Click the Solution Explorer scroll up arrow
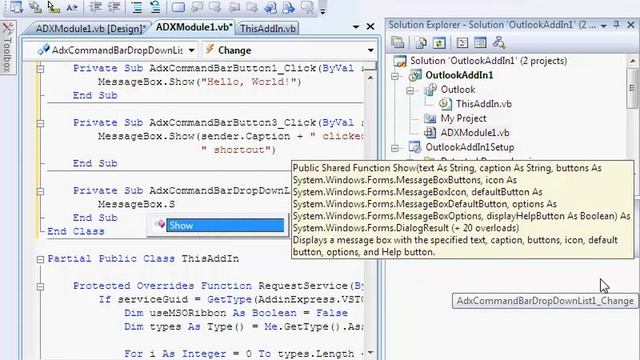 pos(632,61)
